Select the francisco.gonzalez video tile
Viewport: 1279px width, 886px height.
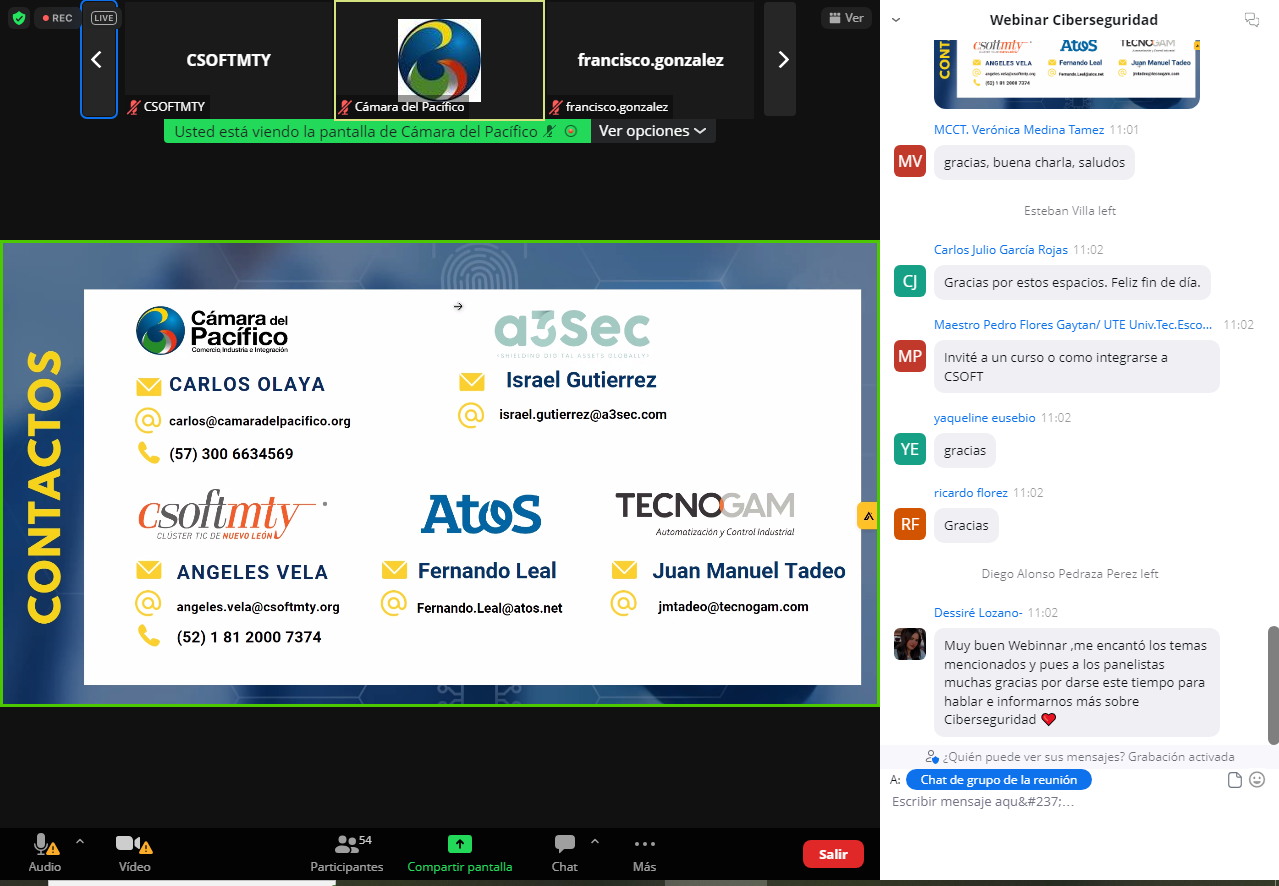tap(650, 60)
